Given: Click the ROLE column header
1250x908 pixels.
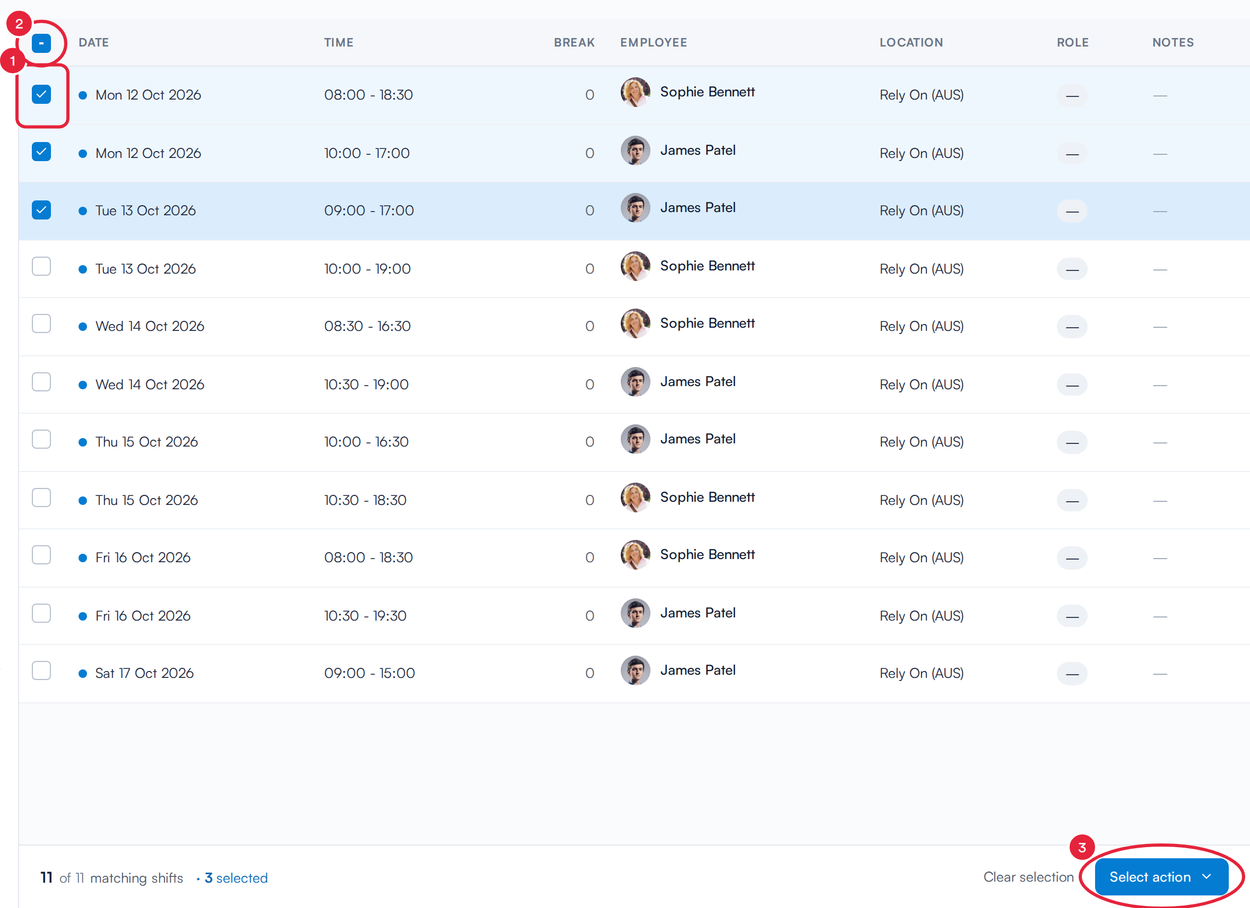Looking at the screenshot, I should tap(1072, 43).
